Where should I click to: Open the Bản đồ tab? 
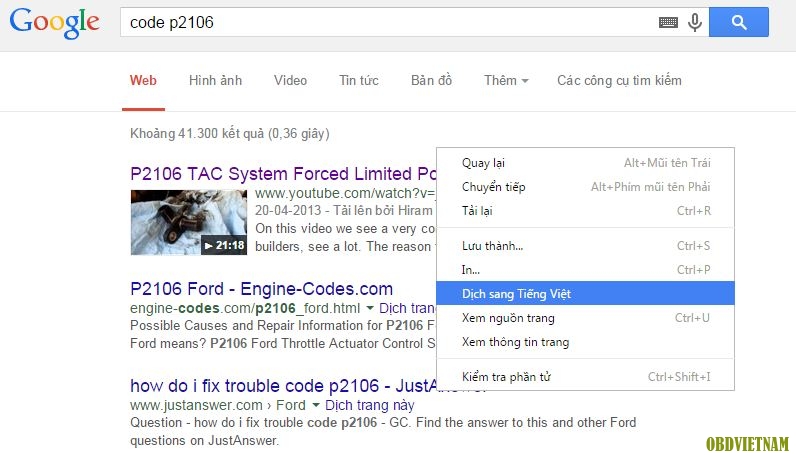(x=432, y=80)
